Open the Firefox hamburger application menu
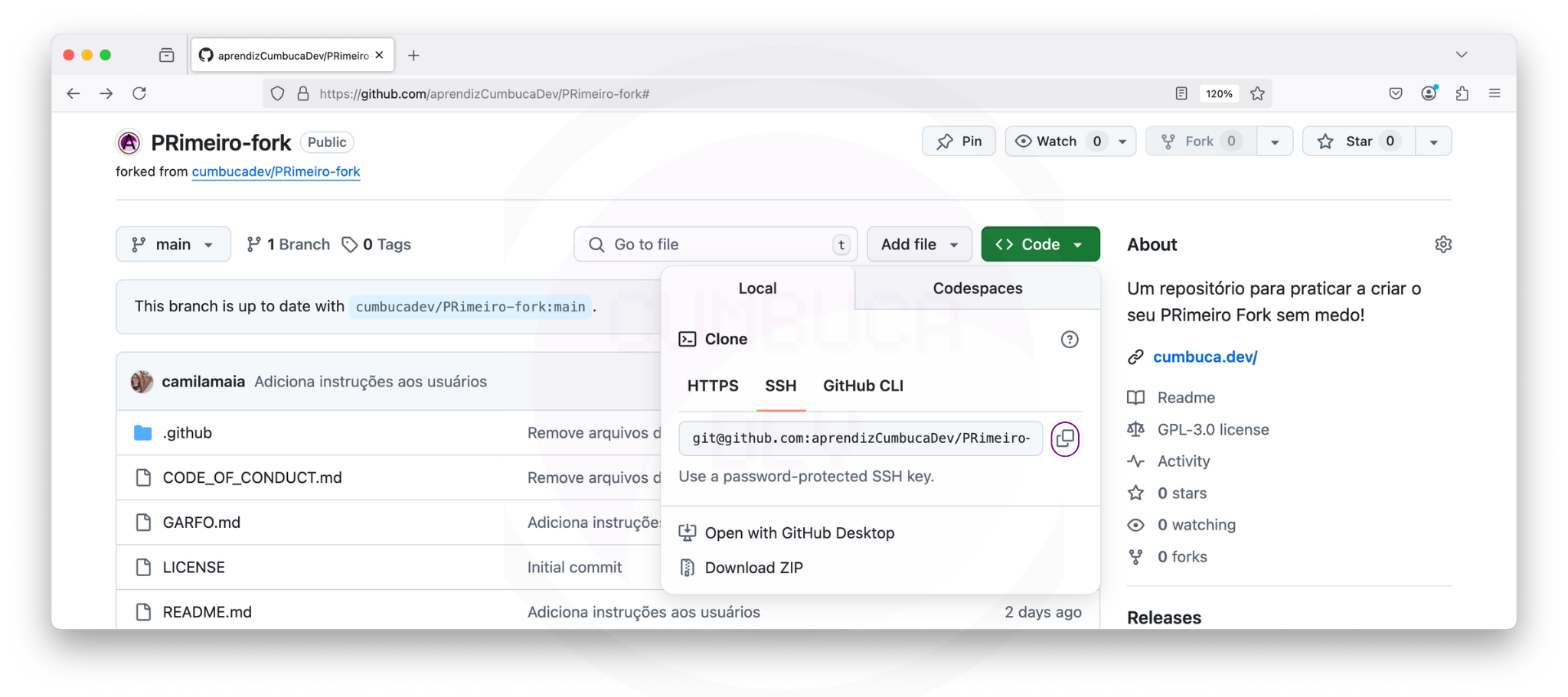The height and width of the screenshot is (697, 1568). pyautogui.click(x=1494, y=93)
